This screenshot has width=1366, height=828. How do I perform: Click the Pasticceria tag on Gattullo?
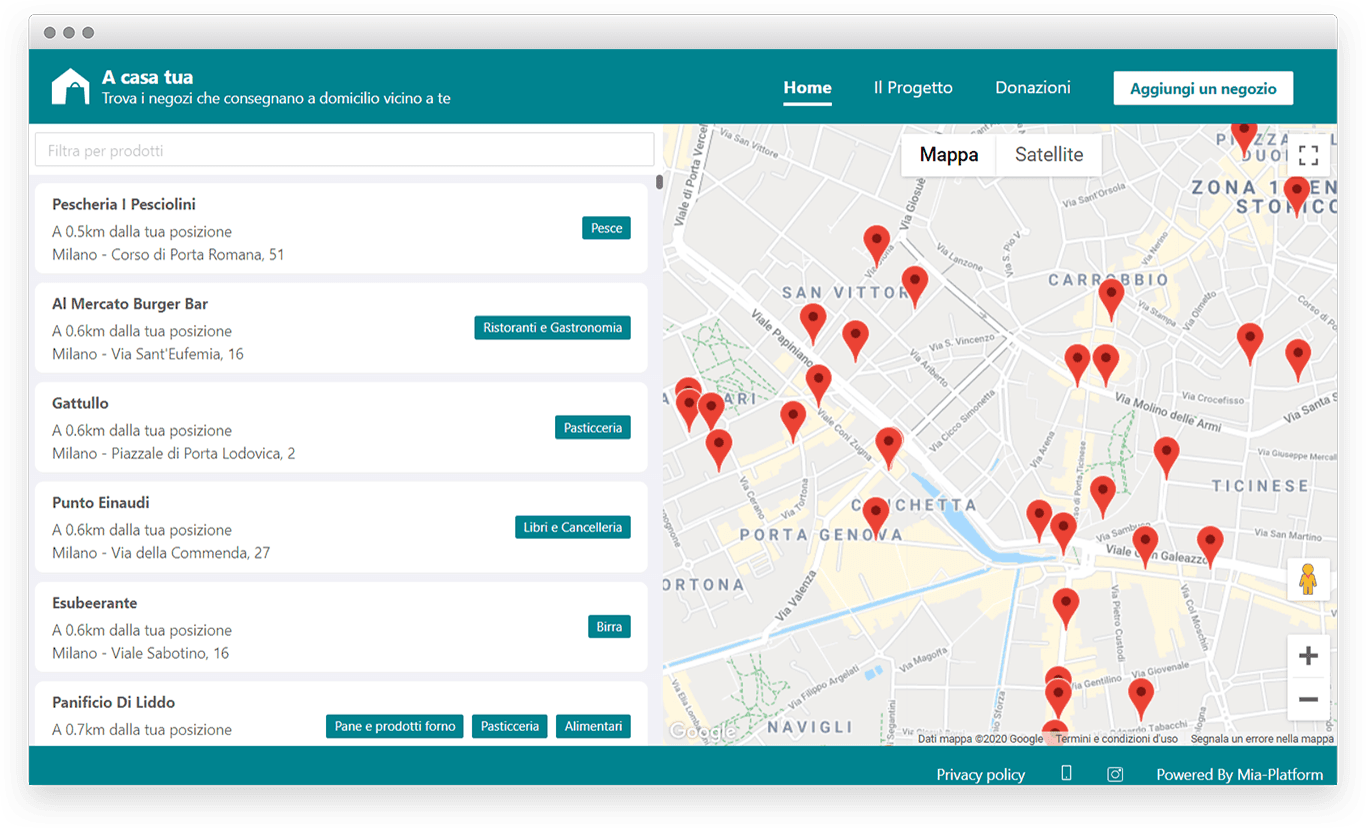point(593,428)
